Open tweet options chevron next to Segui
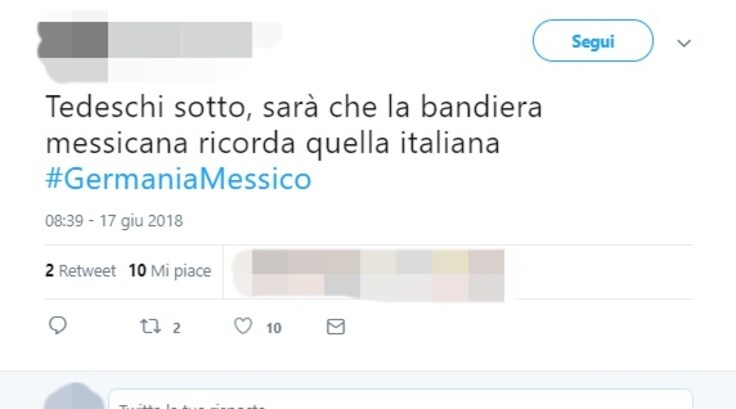 pos(684,43)
